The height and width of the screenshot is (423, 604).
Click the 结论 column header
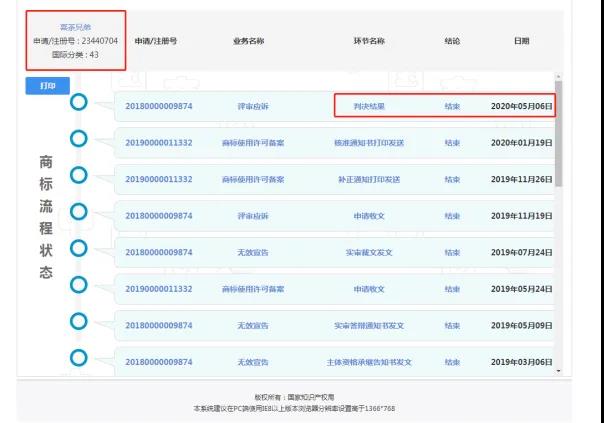(x=452, y=41)
